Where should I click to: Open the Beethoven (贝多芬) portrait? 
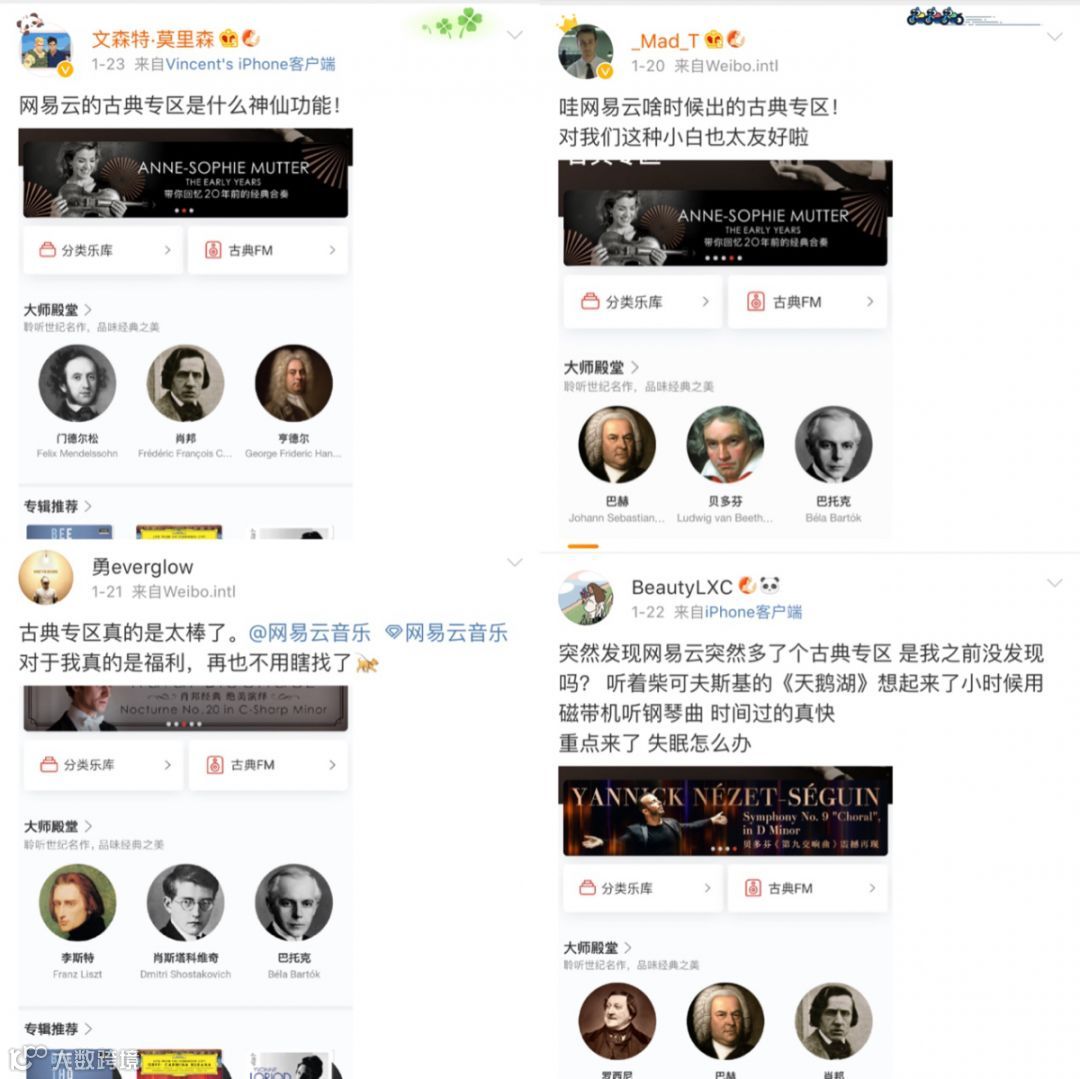pyautogui.click(x=725, y=444)
